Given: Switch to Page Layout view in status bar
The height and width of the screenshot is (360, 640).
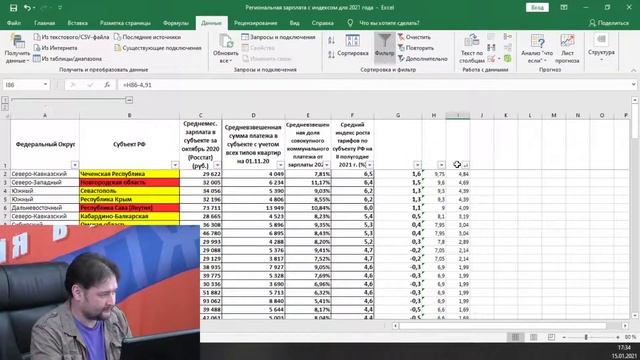Looking at the screenshot, I should [x=533, y=337].
